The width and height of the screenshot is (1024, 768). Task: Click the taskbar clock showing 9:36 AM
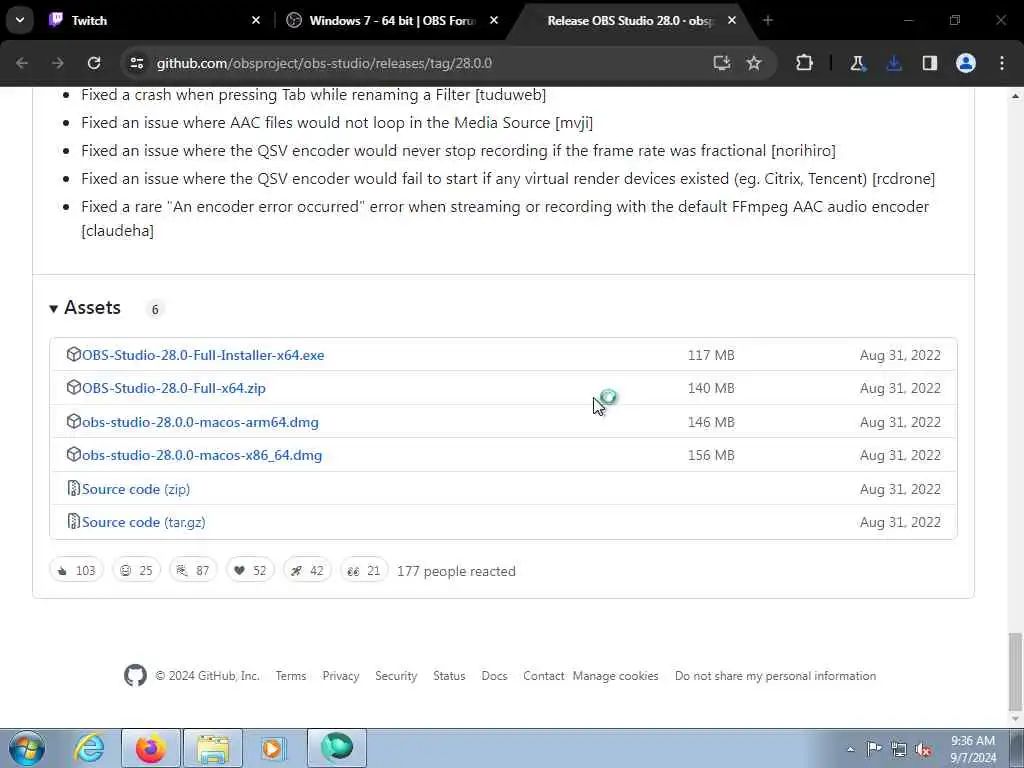[973, 748]
